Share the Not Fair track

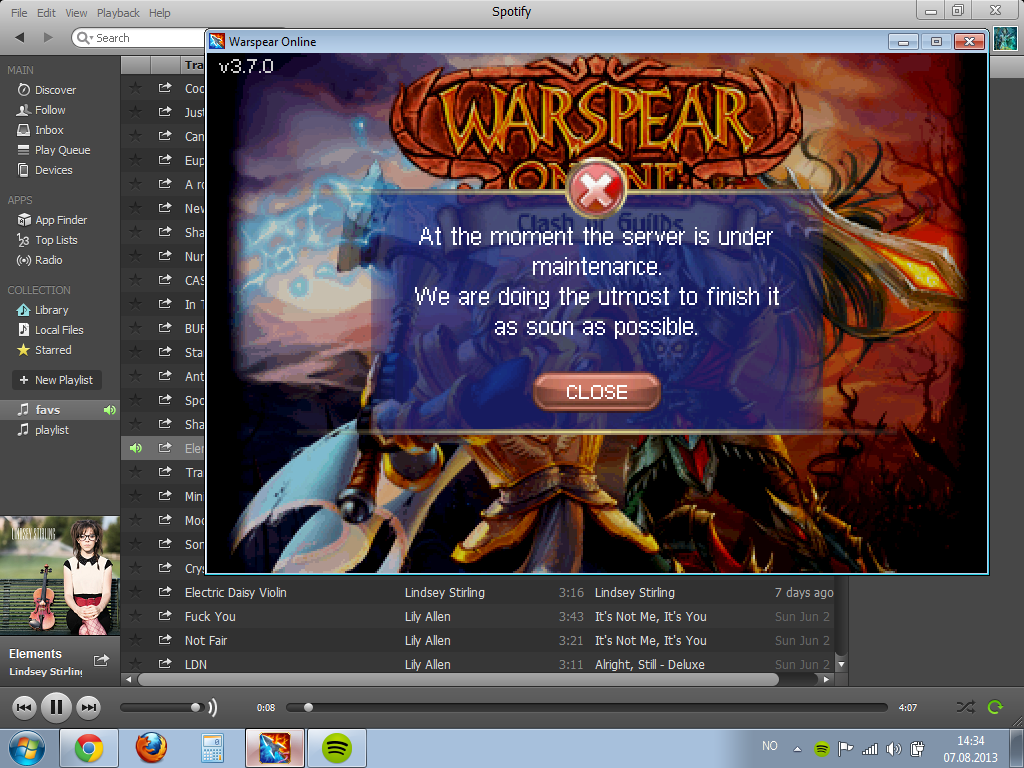[x=165, y=640]
